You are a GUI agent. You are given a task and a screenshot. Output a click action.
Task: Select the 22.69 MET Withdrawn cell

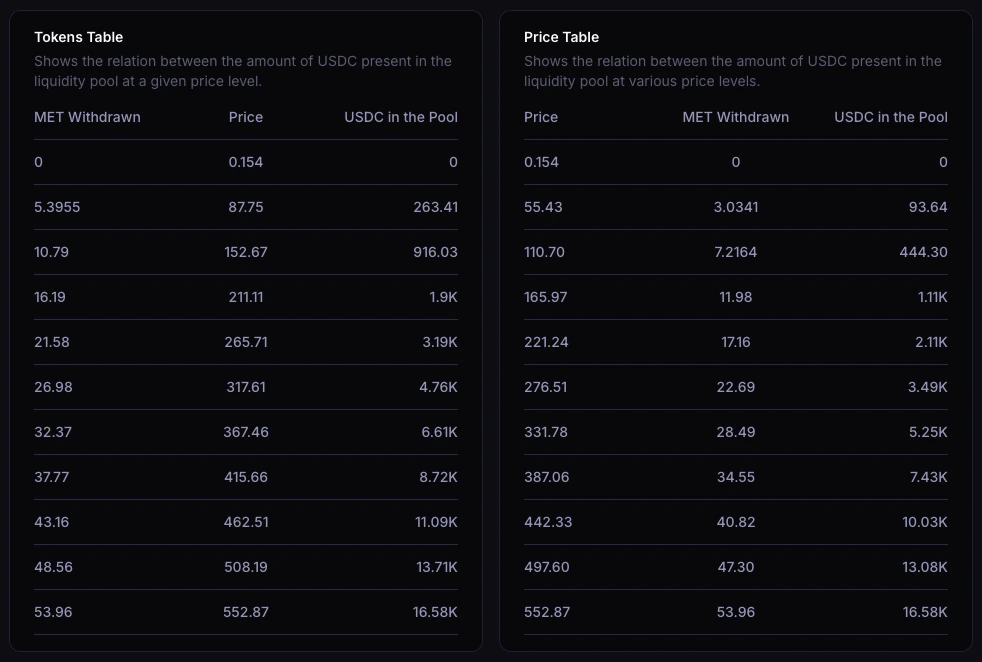[x=735, y=388]
